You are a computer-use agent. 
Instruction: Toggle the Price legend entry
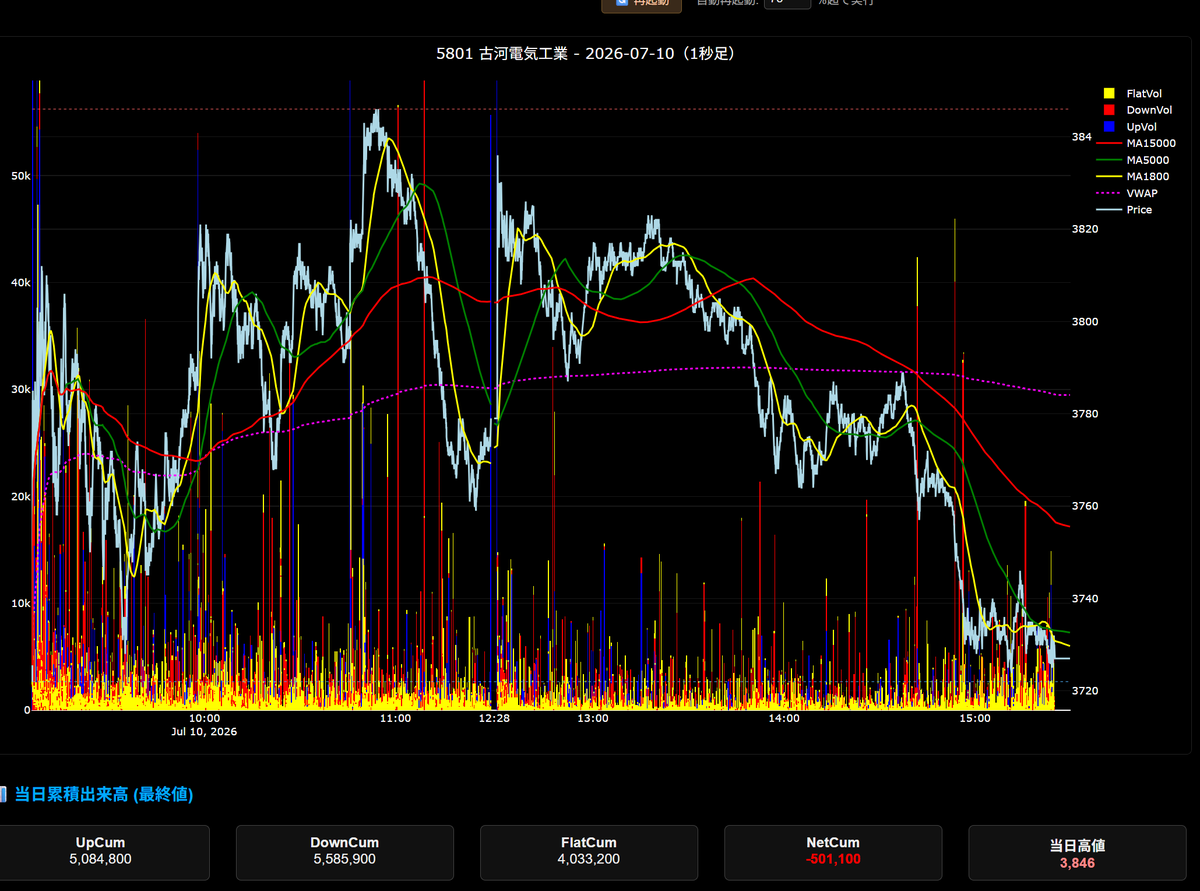1136,210
